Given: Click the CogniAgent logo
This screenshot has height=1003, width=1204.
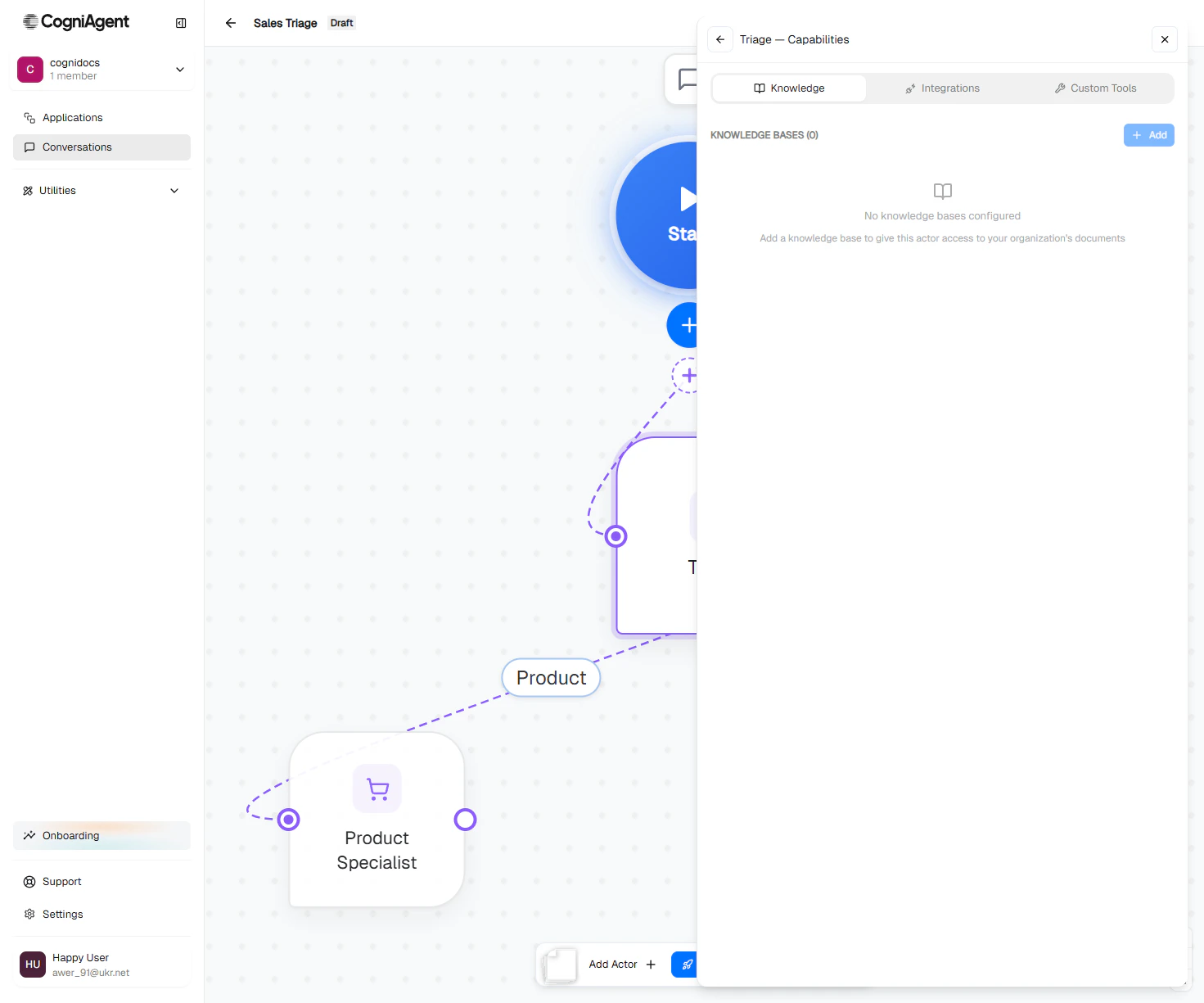Looking at the screenshot, I should 76,22.
